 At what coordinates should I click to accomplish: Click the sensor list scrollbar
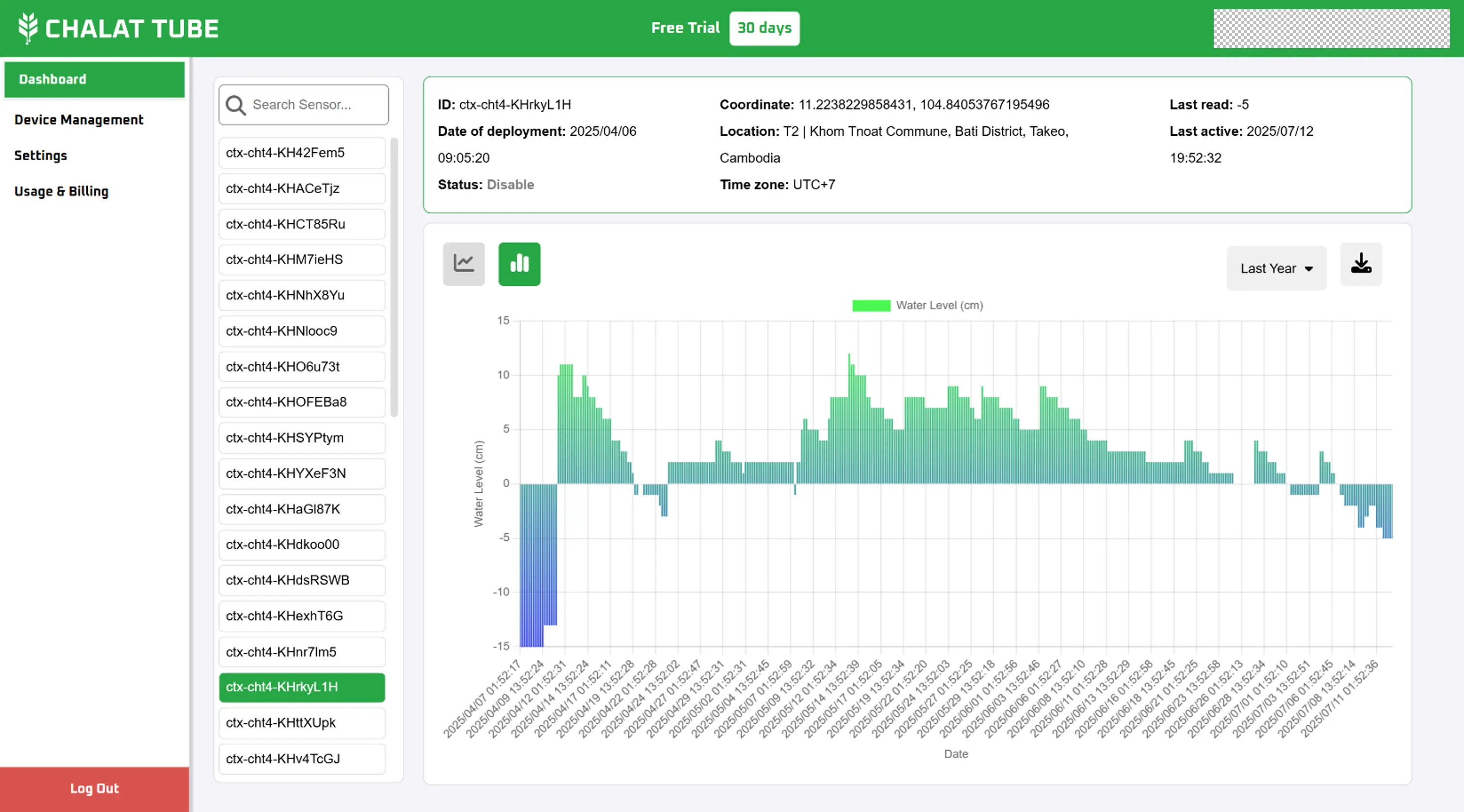(x=394, y=276)
